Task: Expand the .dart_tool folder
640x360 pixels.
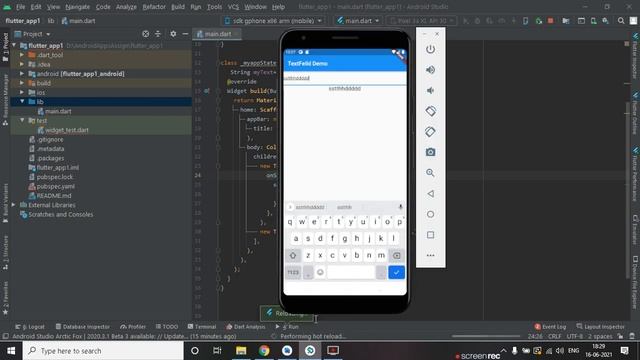Action: click(x=22, y=55)
